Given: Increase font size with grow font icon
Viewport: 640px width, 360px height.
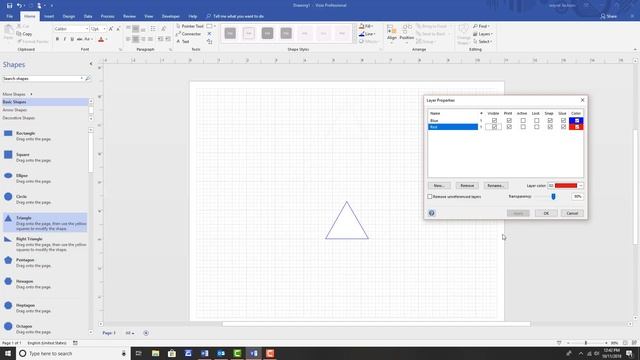Looking at the screenshot, I should (111, 29).
